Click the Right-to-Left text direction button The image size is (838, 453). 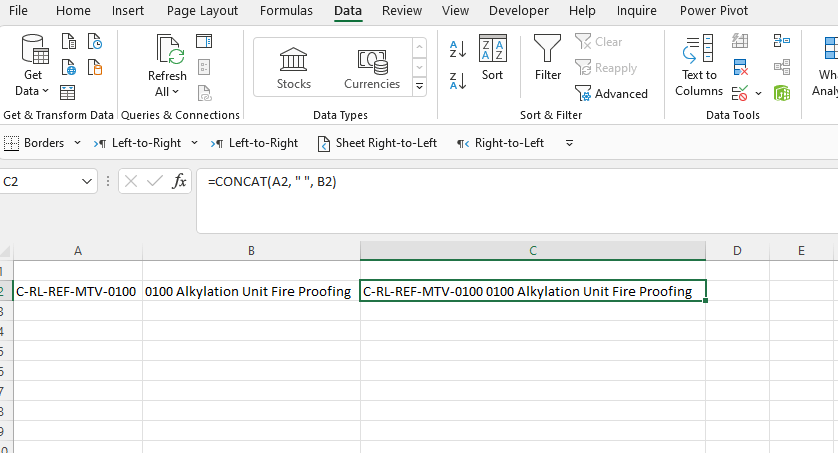coord(500,143)
